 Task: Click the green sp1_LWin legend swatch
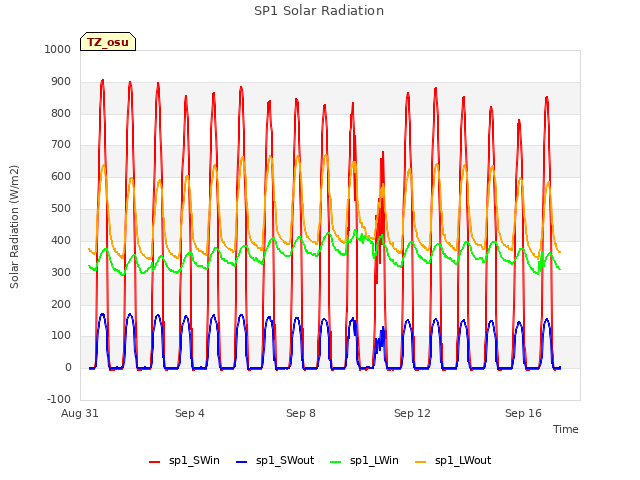[336, 462]
